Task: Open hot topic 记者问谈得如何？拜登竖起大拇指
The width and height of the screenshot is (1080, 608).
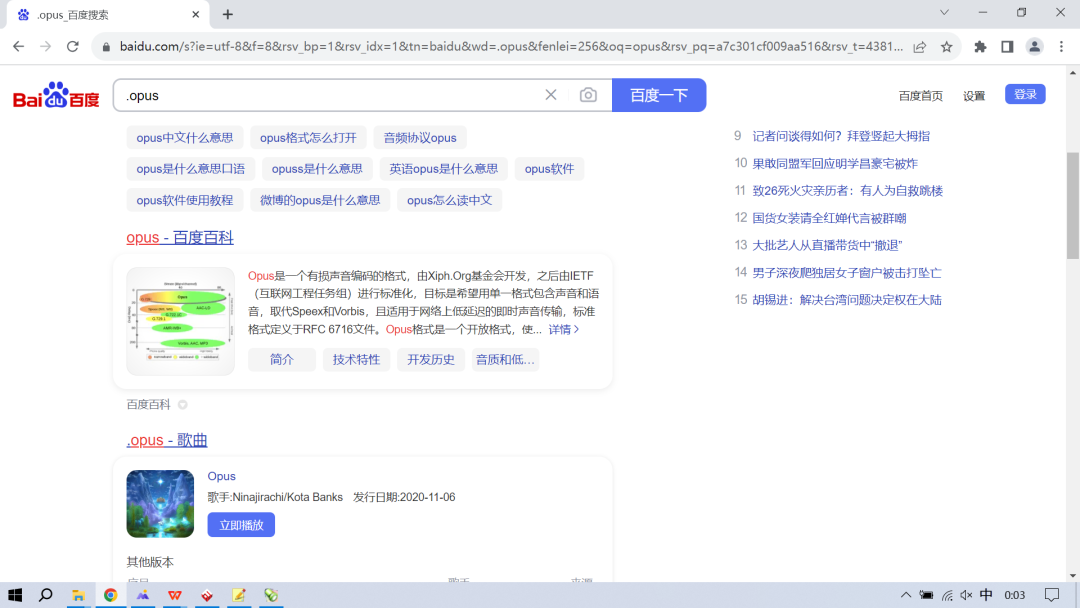Action: click(841, 136)
